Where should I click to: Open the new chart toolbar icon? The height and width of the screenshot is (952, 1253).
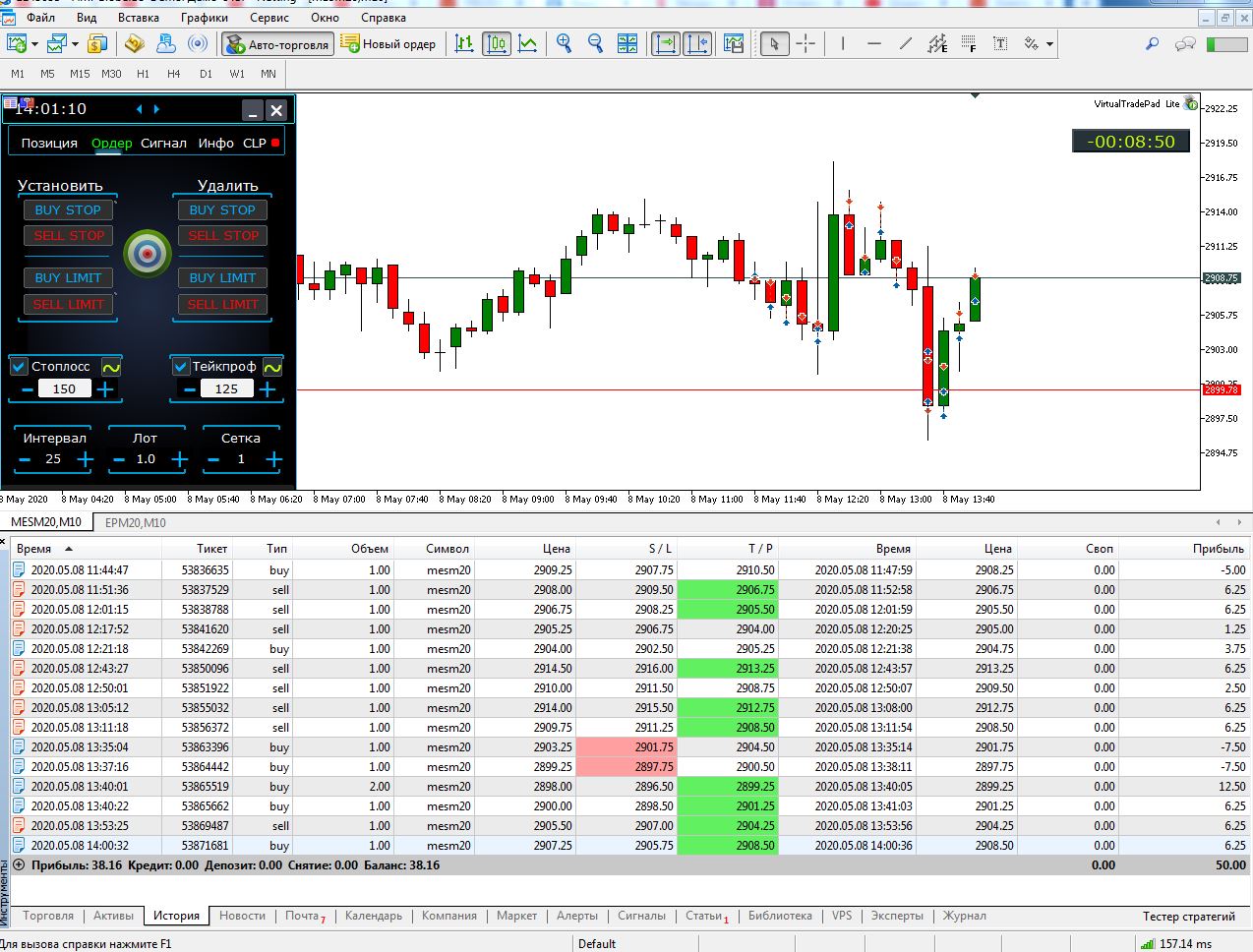[x=17, y=43]
